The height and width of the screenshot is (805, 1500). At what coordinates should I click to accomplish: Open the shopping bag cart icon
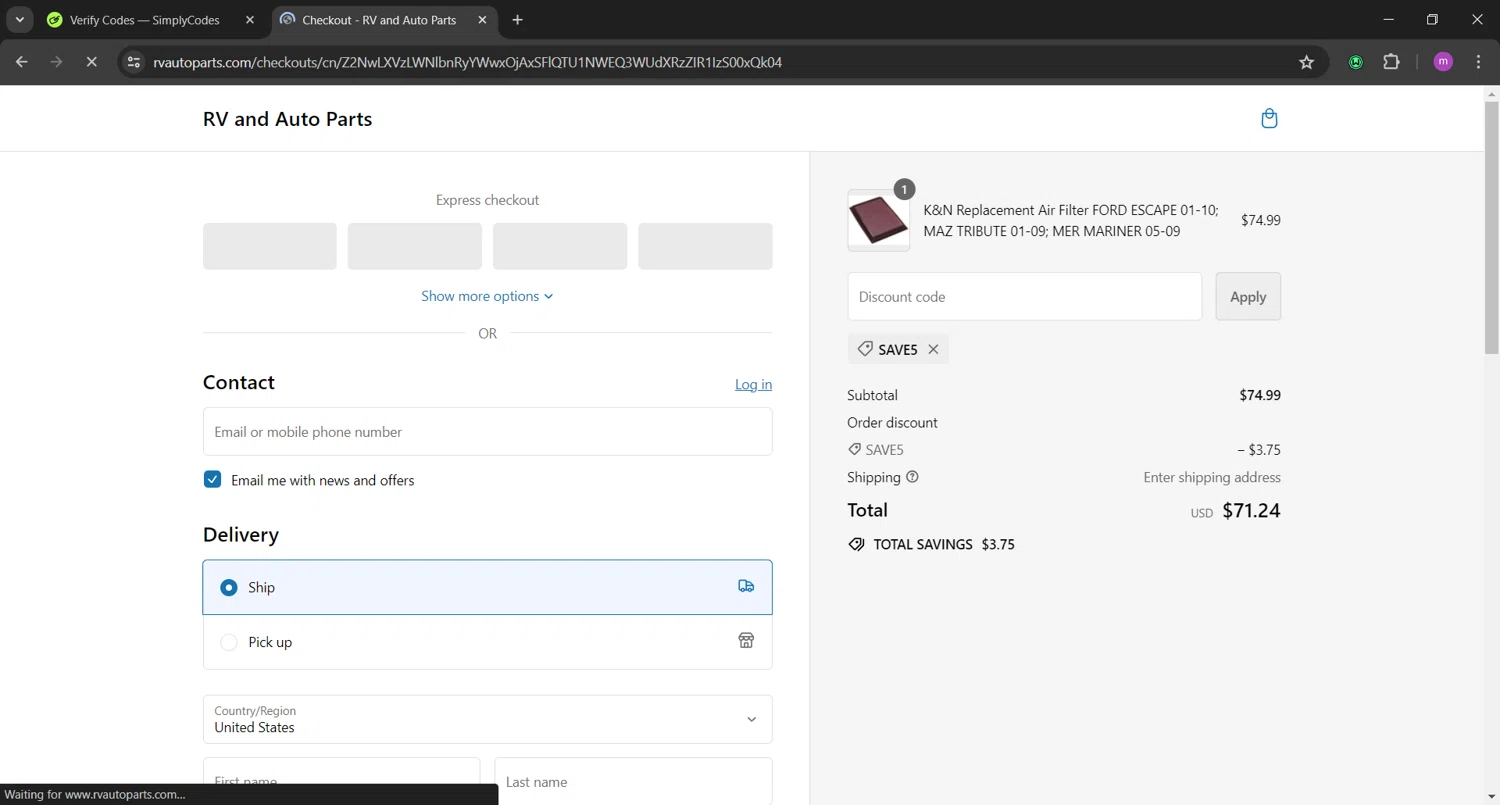click(1269, 119)
